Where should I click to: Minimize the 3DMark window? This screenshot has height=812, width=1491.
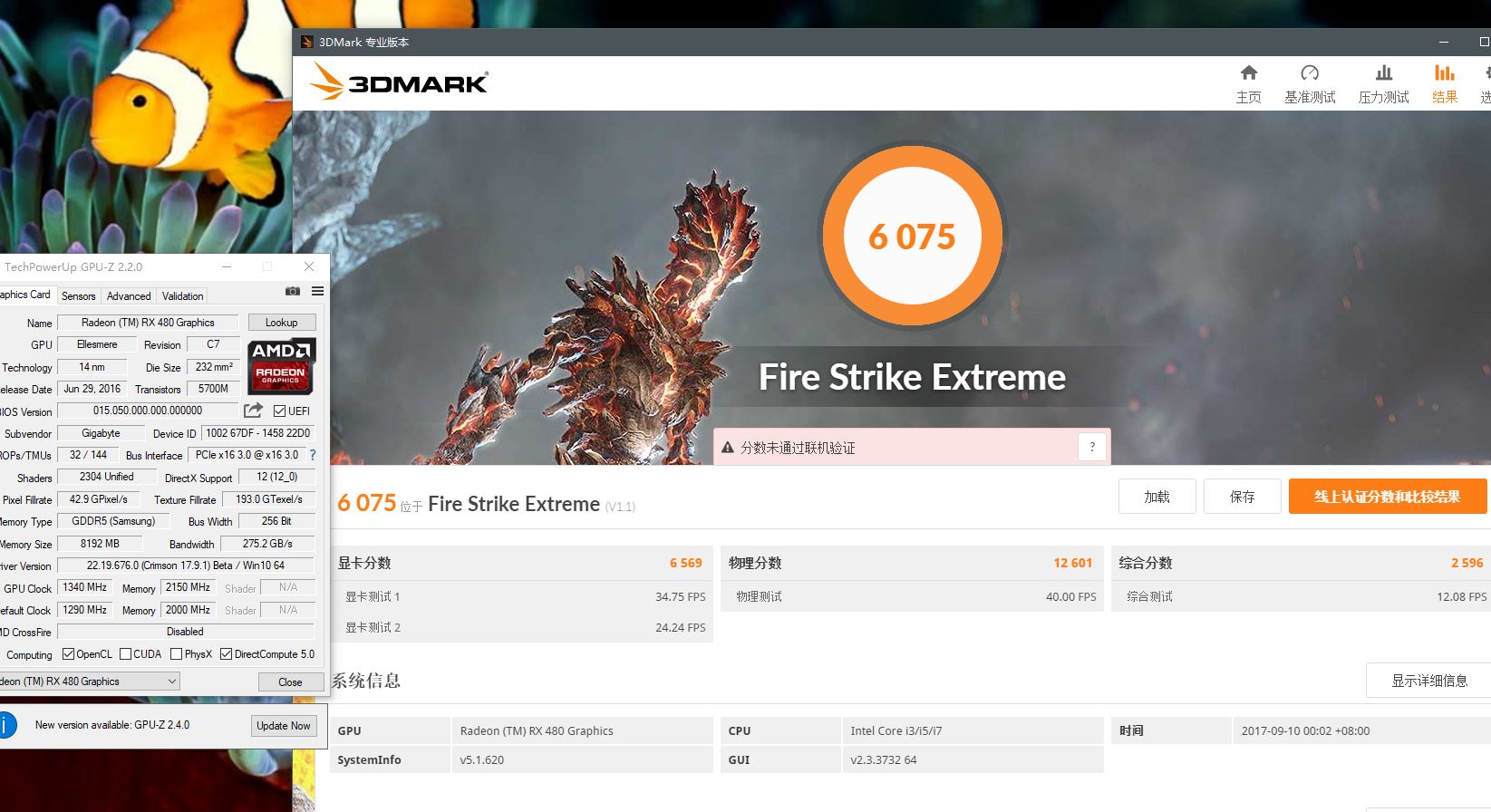pos(1444,42)
